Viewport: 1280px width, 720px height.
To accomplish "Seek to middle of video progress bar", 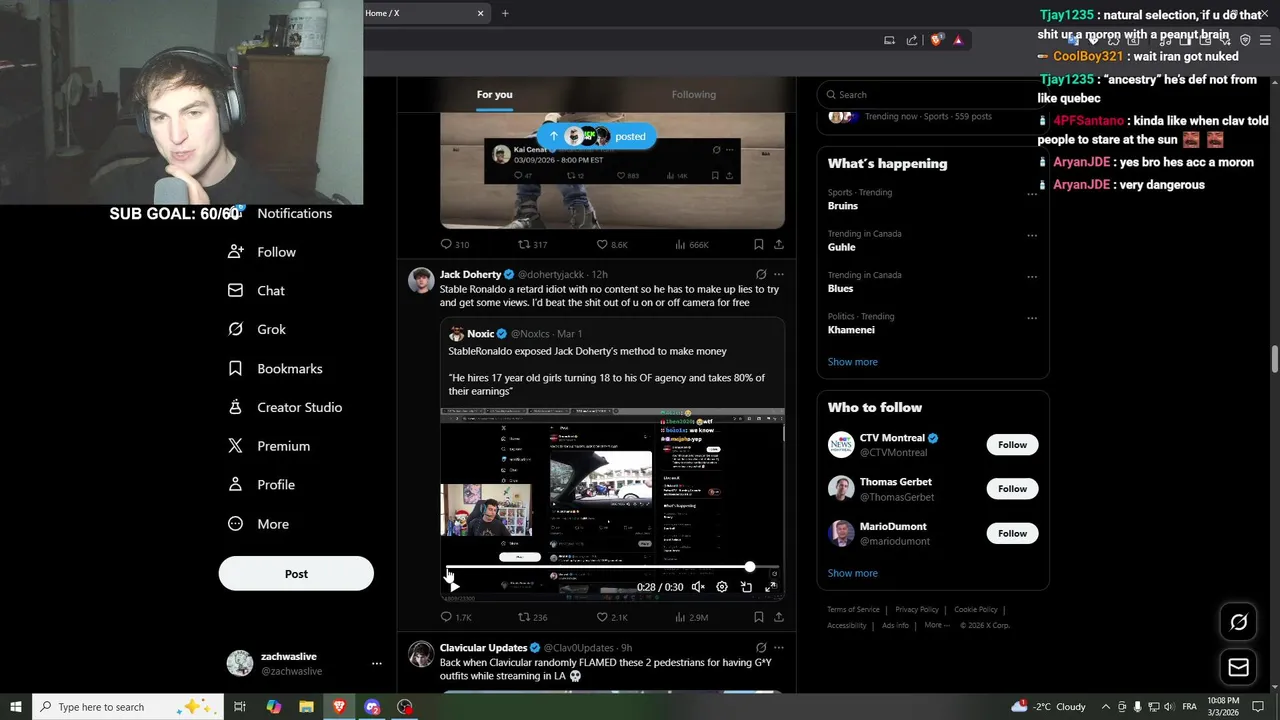I will (612, 567).
